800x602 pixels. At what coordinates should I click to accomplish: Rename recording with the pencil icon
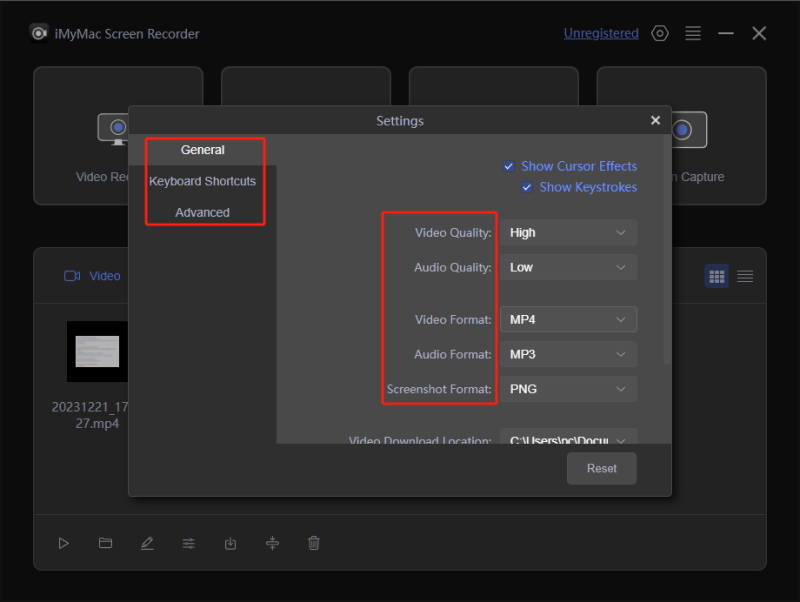click(147, 543)
